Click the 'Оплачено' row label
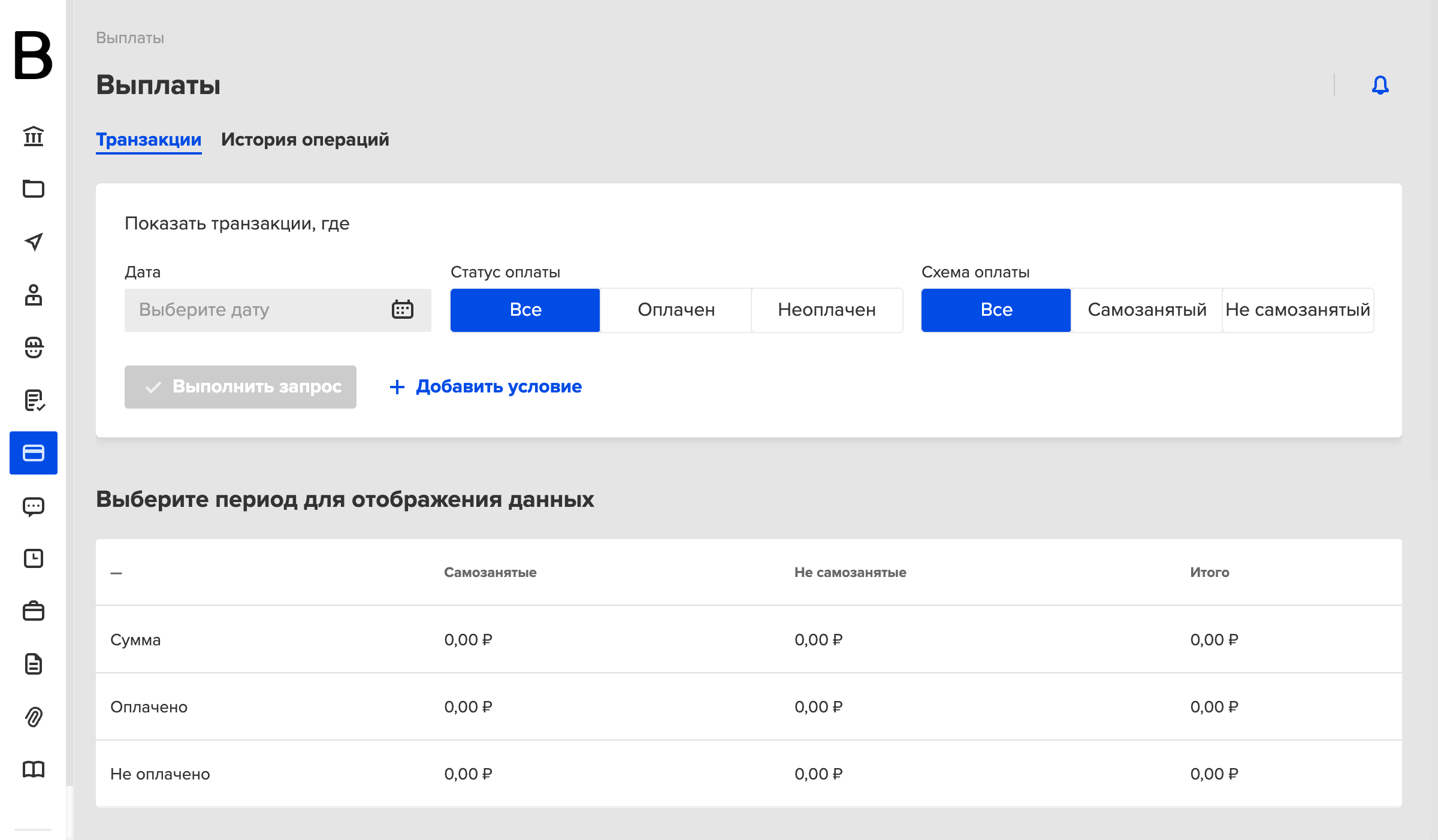Screen dimensions: 1438x840 149,707
